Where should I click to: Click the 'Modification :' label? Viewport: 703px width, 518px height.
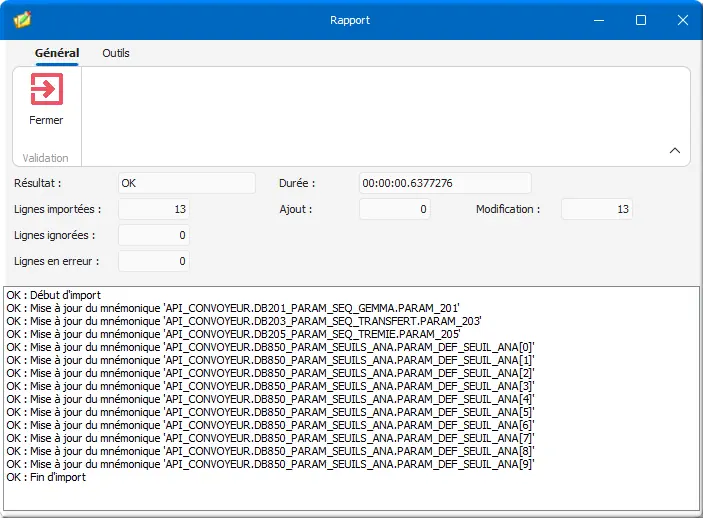tap(508, 209)
